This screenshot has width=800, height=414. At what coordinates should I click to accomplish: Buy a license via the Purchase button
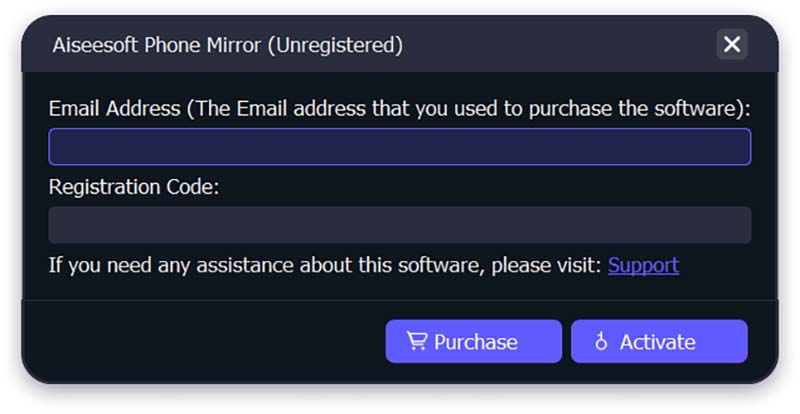pyautogui.click(x=473, y=342)
